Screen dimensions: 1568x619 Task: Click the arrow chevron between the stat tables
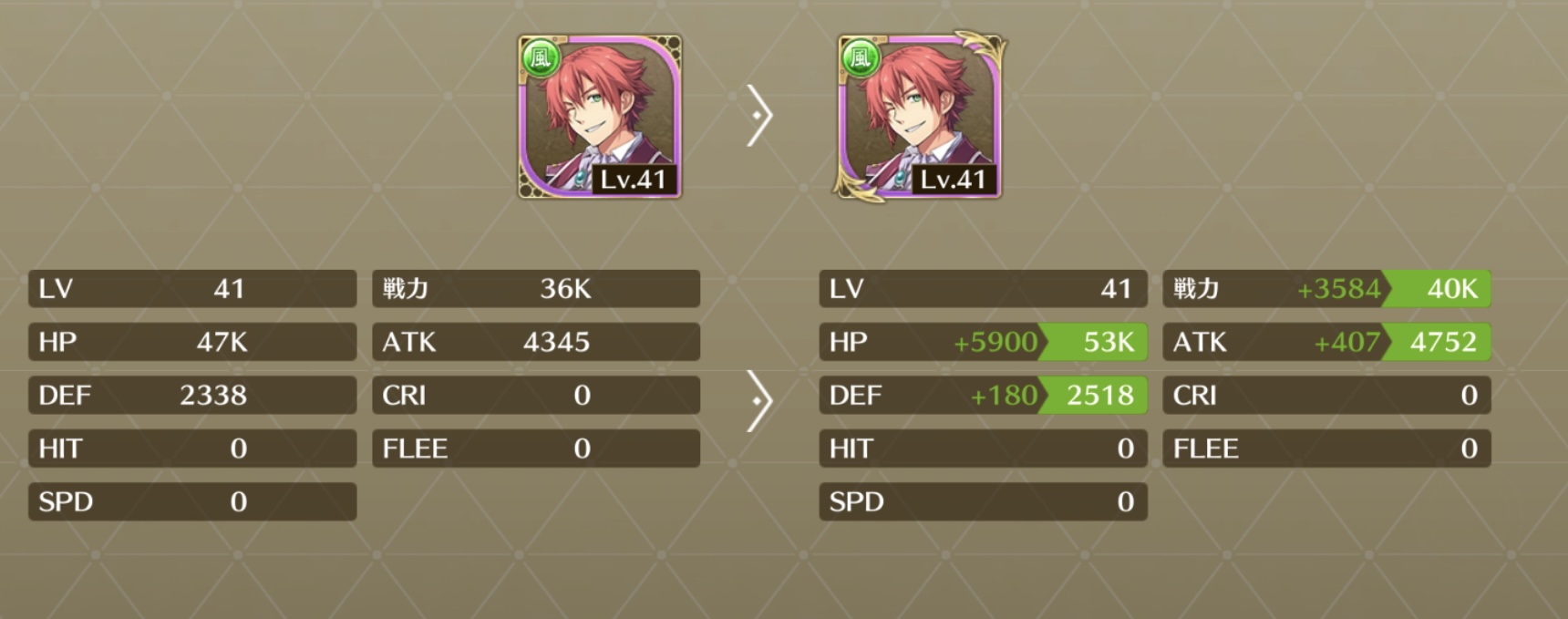(759, 400)
